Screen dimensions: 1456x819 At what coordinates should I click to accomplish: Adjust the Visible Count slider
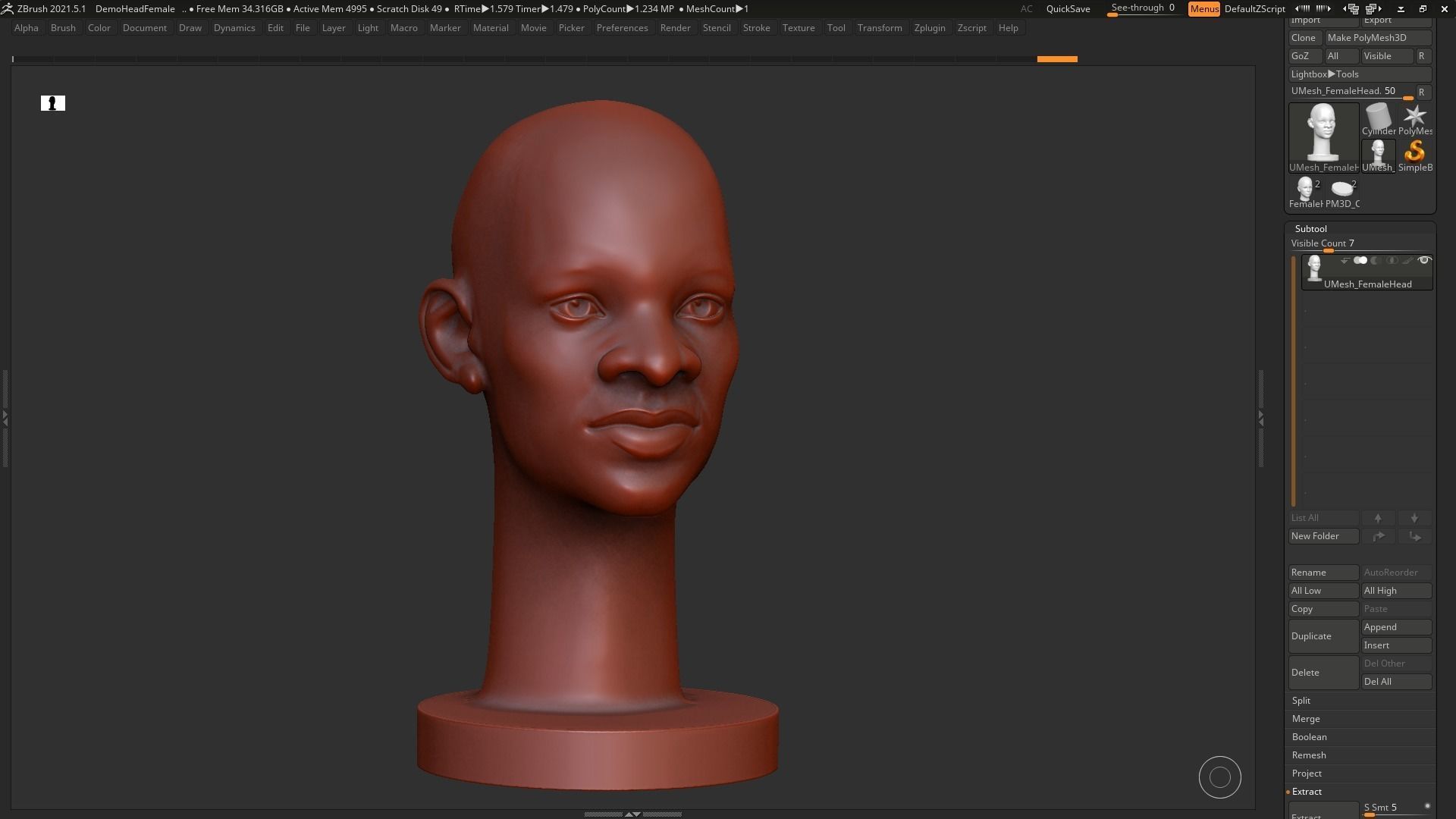coord(1360,244)
